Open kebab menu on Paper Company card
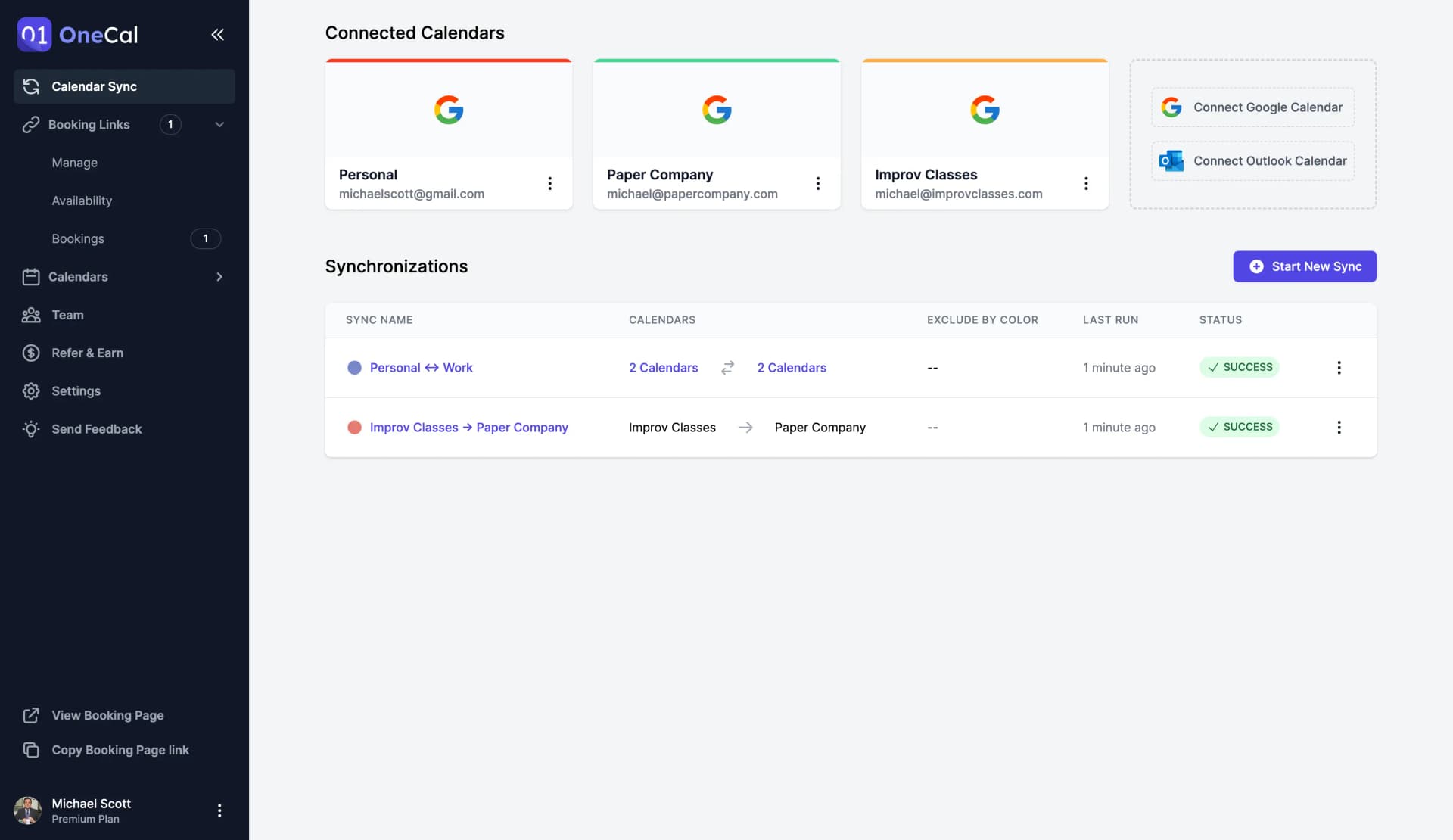 817,183
